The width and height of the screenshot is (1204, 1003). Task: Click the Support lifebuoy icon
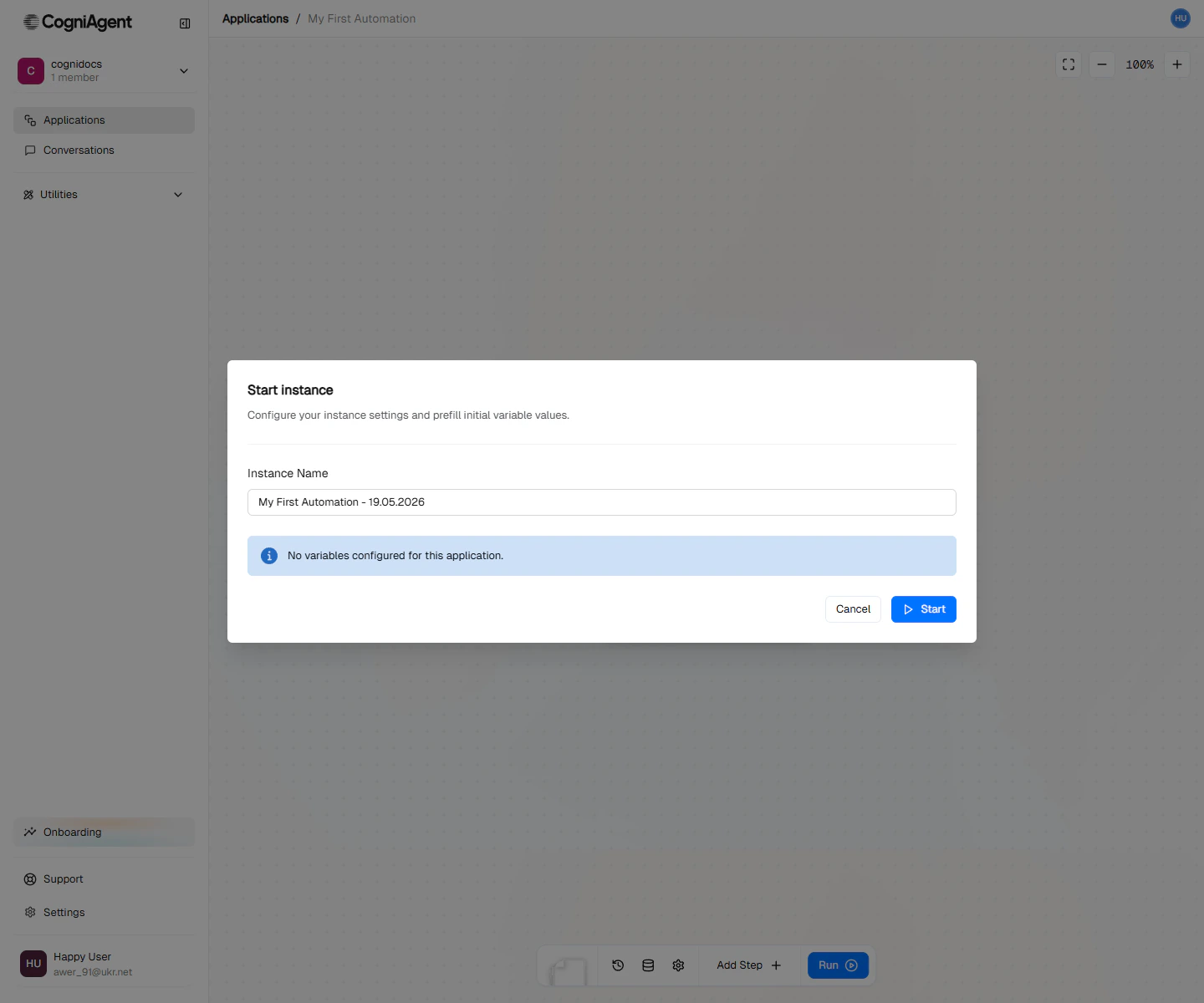30,879
